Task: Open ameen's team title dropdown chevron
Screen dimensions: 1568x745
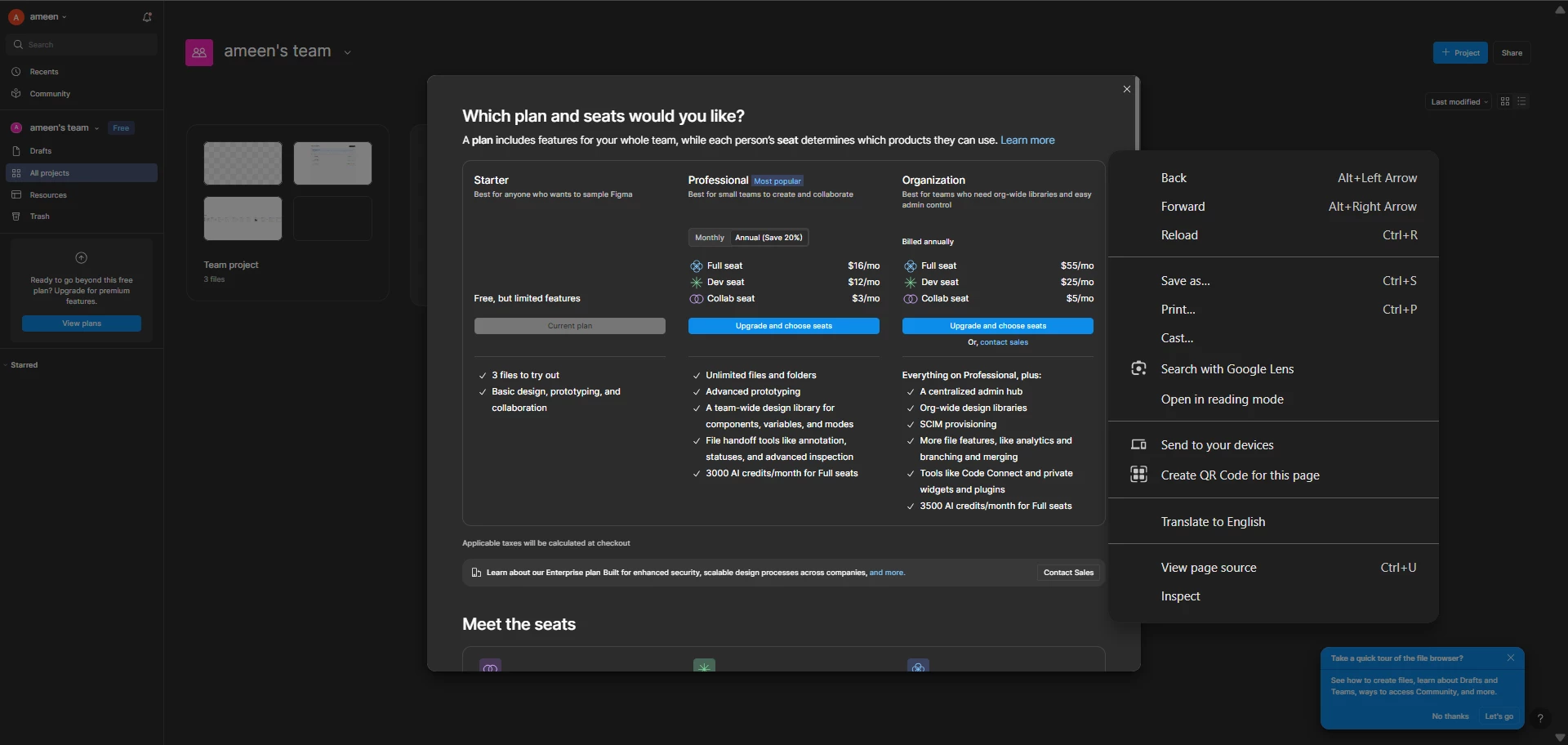Action: click(348, 52)
